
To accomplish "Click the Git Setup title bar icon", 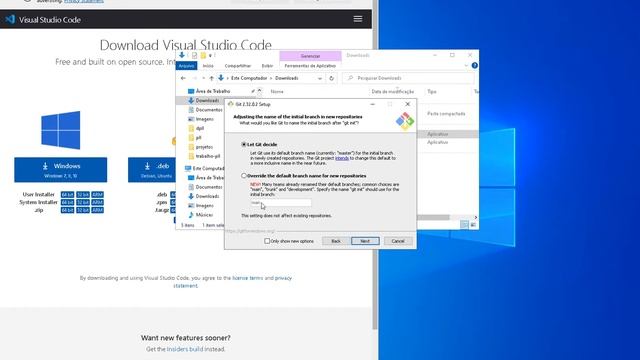I will pyautogui.click(x=231, y=104).
